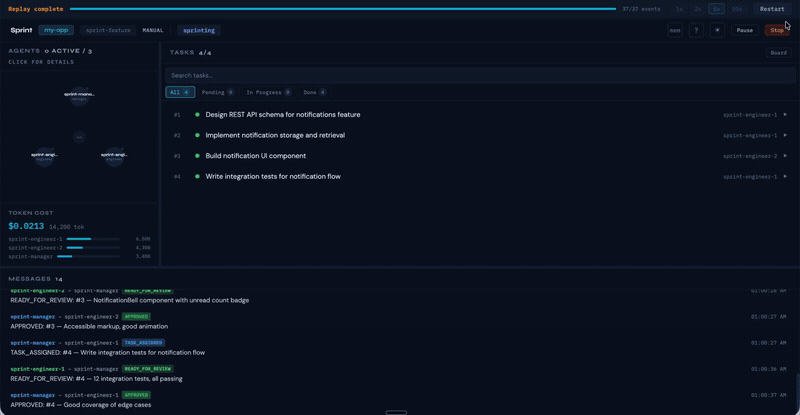Click message 'TASK_ASSIGNED: #4 — Write integration tests'
Viewport: 800px width, 415px height.
click(108, 353)
